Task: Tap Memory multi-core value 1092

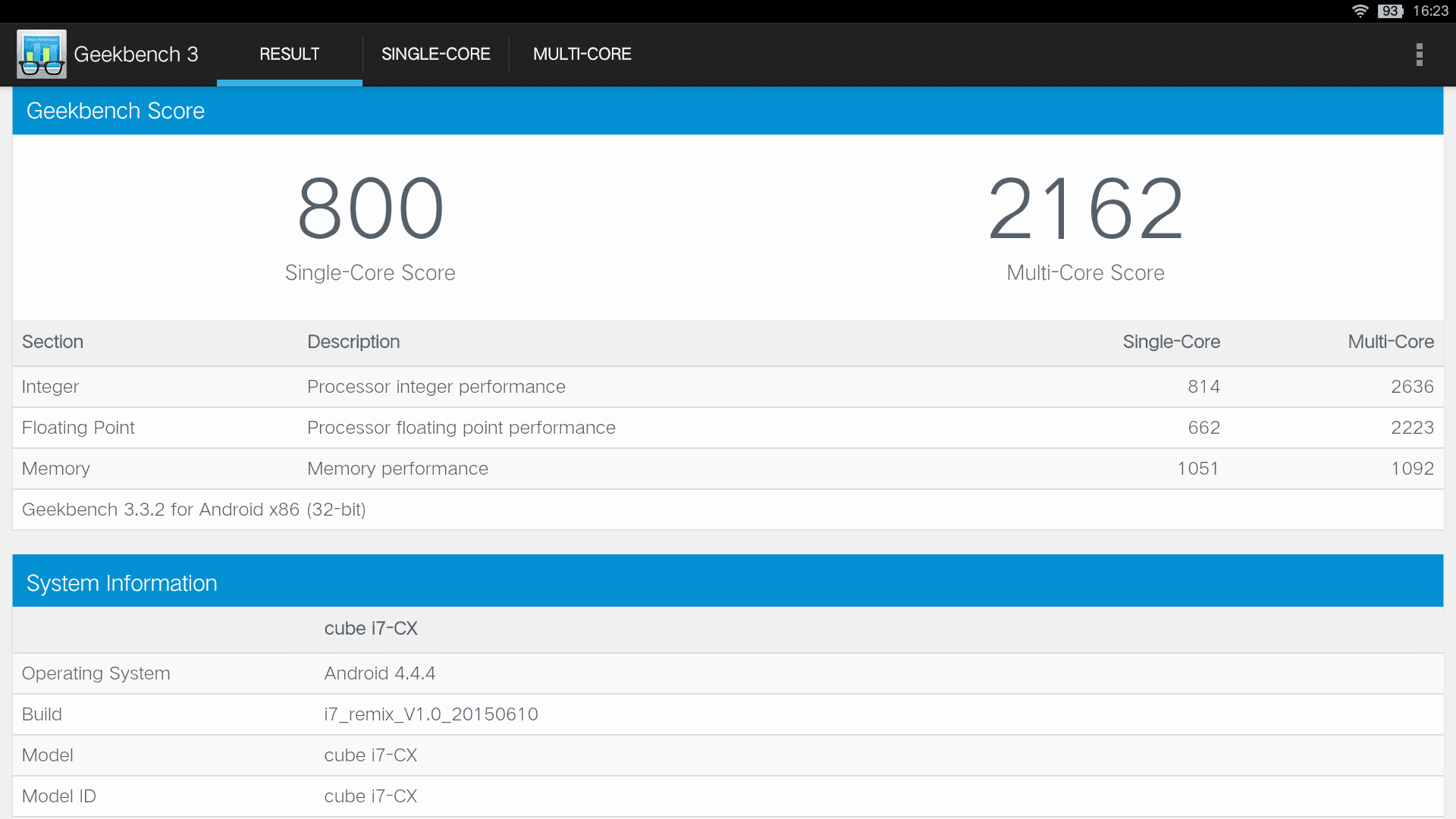Action: point(1412,469)
